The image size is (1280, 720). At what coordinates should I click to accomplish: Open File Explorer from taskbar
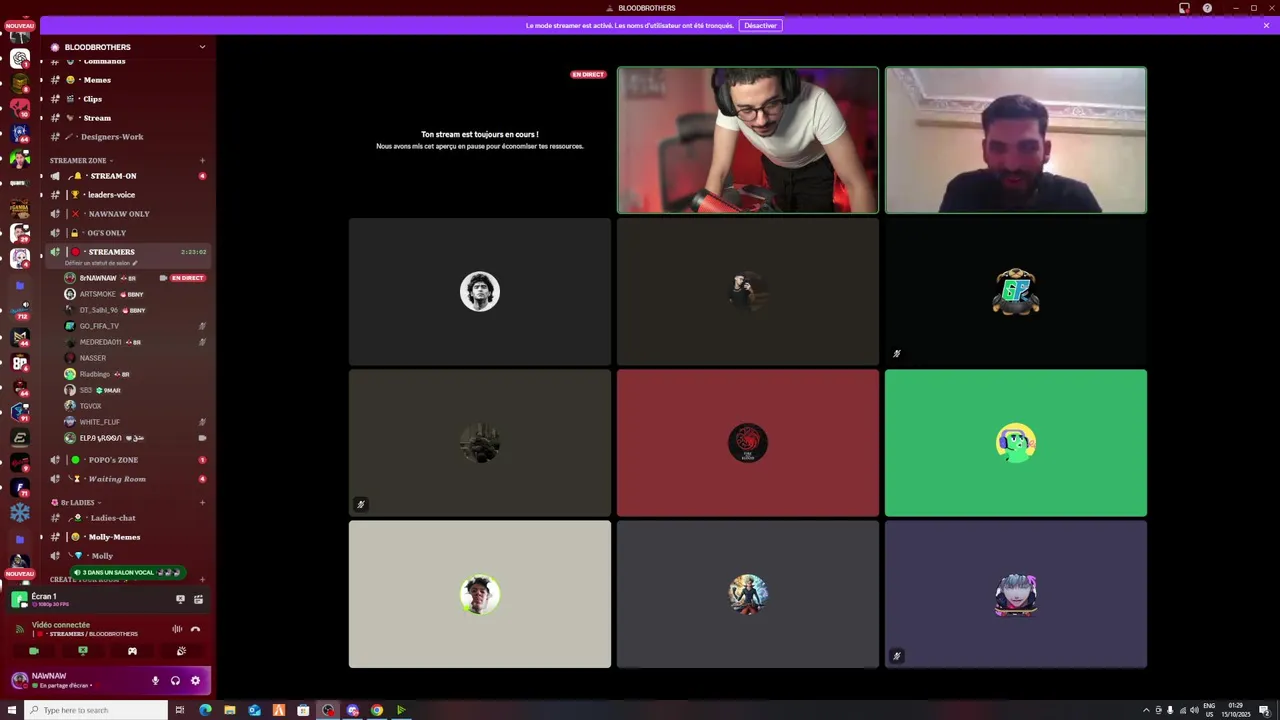pos(230,710)
